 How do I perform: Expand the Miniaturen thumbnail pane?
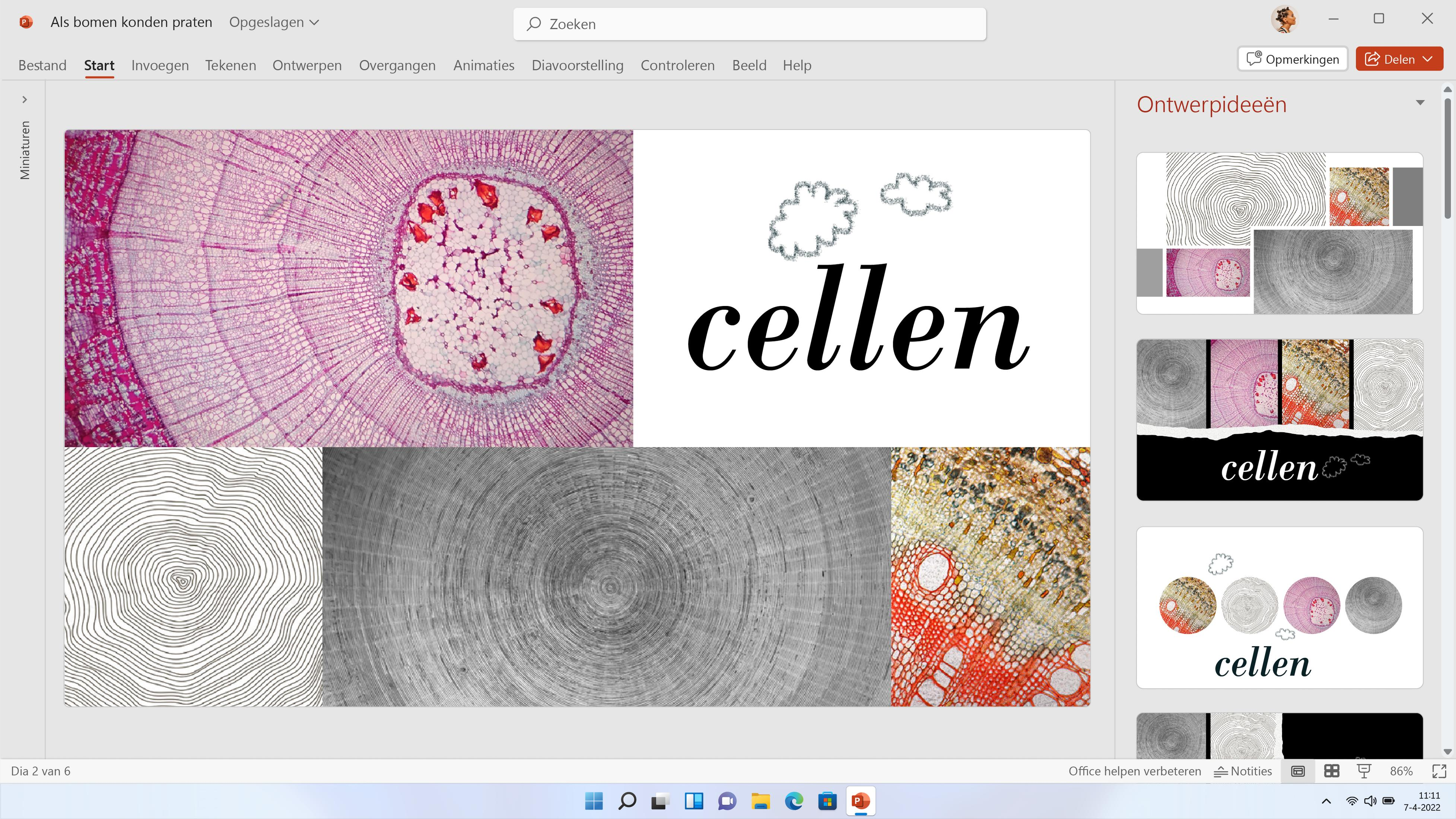tap(24, 99)
